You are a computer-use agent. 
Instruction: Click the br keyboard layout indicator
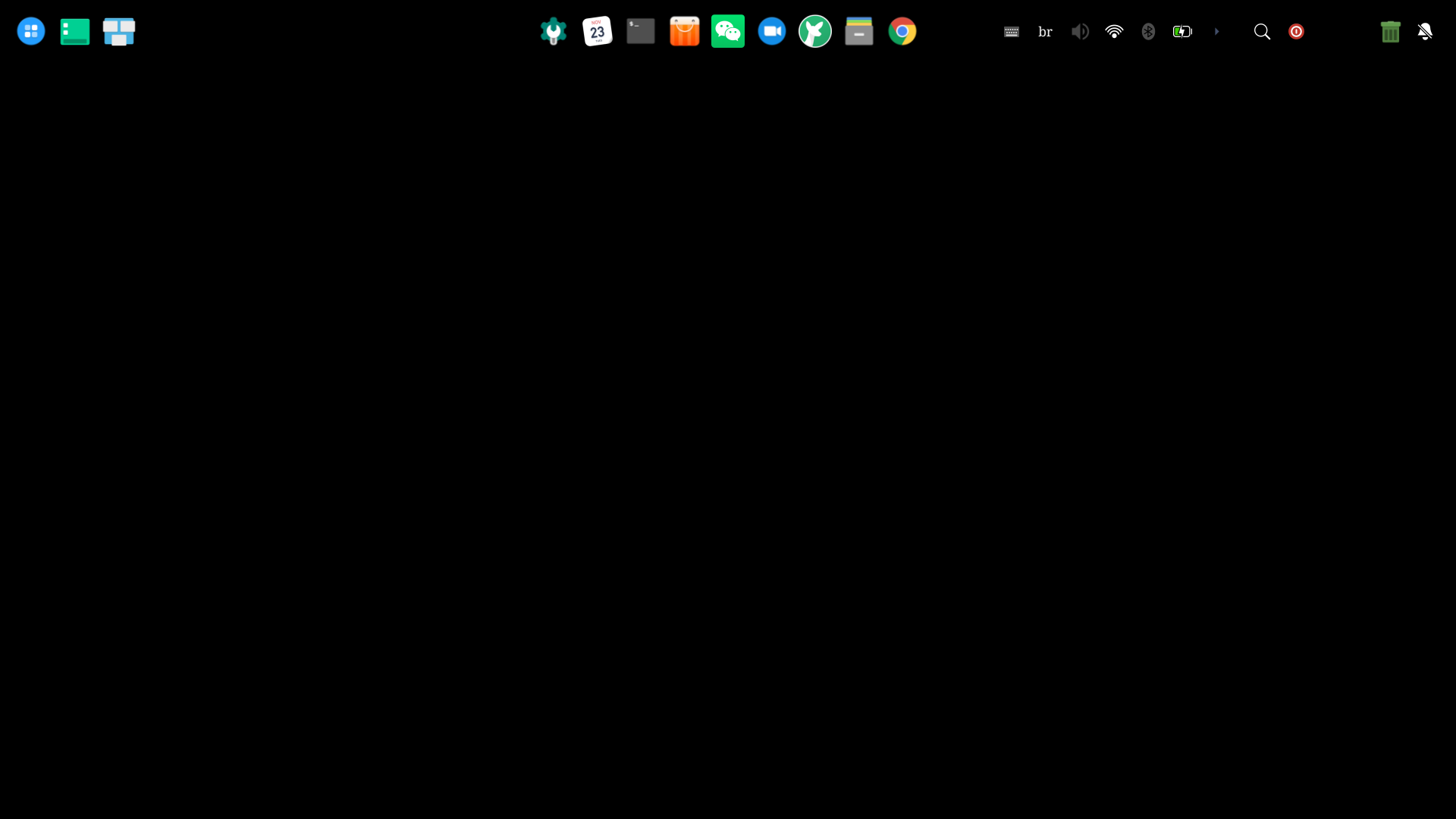coord(1046,31)
